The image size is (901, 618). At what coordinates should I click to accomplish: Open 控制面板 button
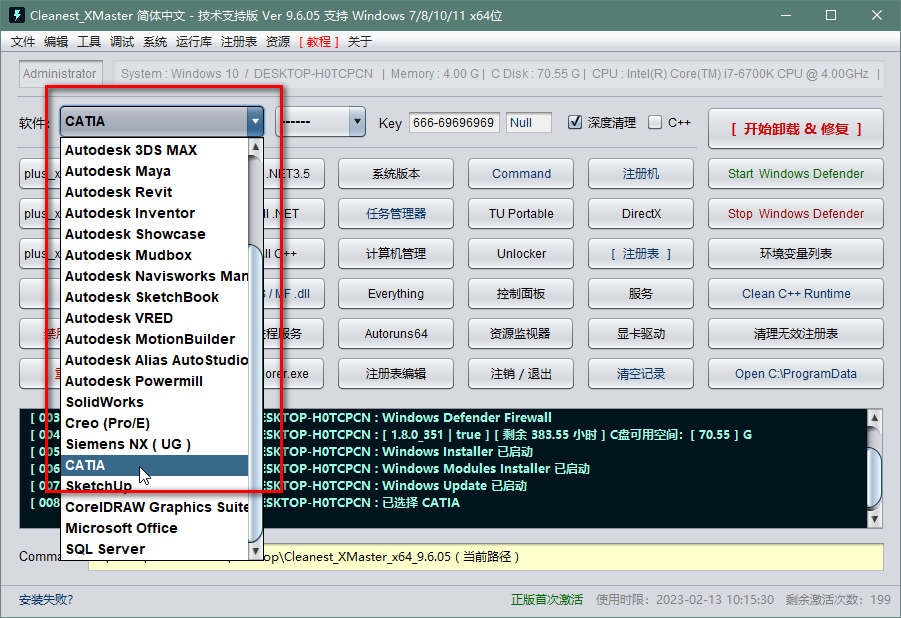tap(521, 293)
